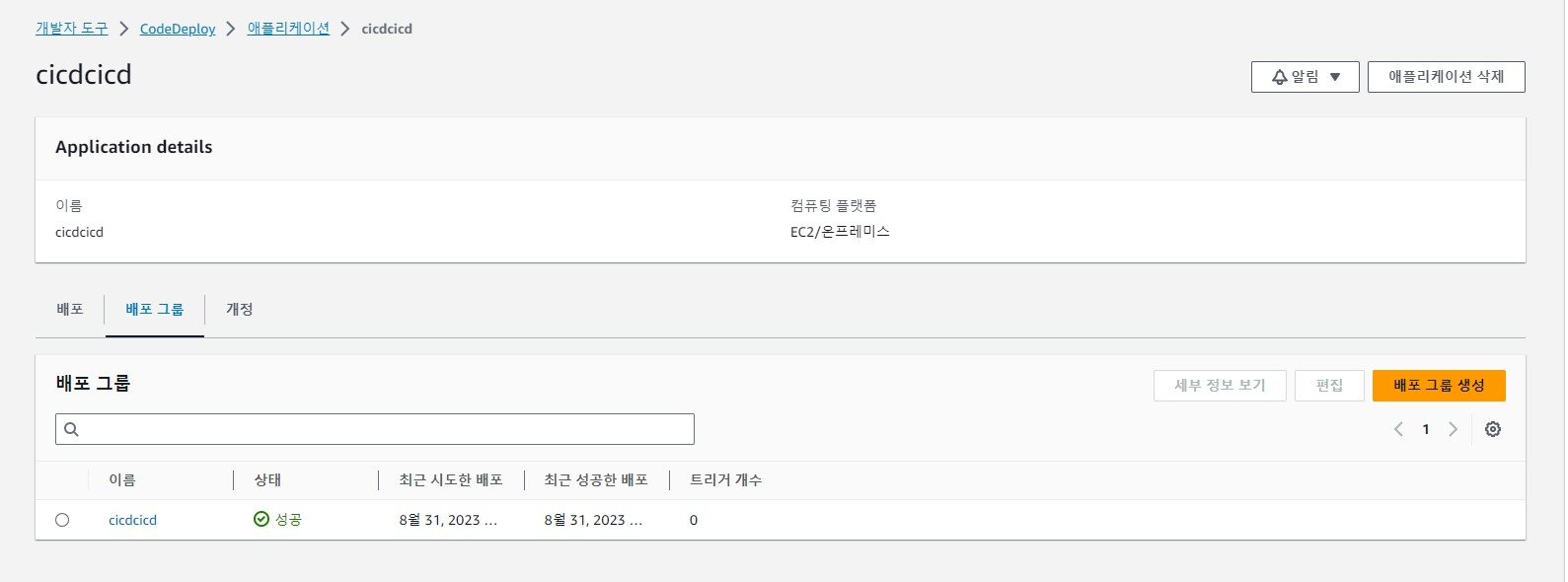This screenshot has width=1568, height=582.
Task: Click the cicdcicd breadcrumb current page text
Action: coord(387,29)
